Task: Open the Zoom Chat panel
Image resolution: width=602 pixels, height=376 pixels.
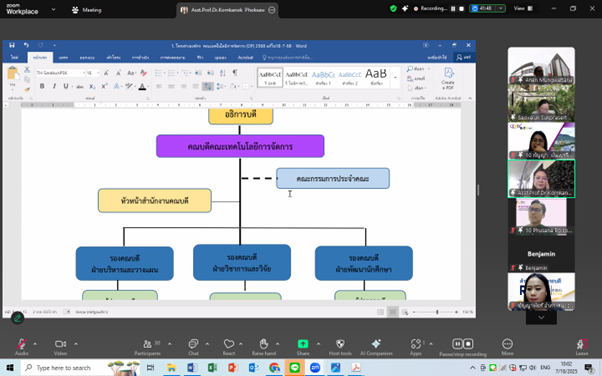Action: 193,346
